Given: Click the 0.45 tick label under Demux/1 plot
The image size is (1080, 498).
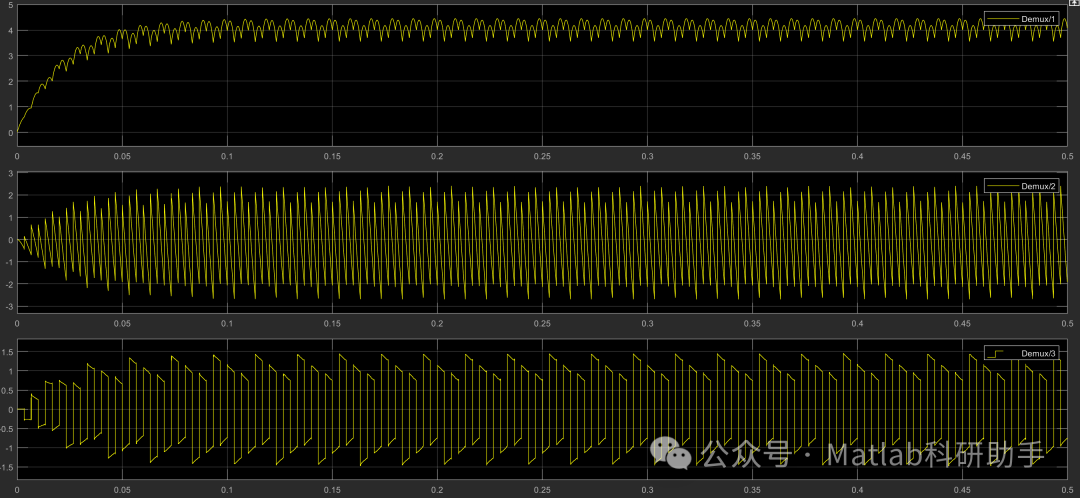Looking at the screenshot, I should pyautogui.click(x=962, y=157).
